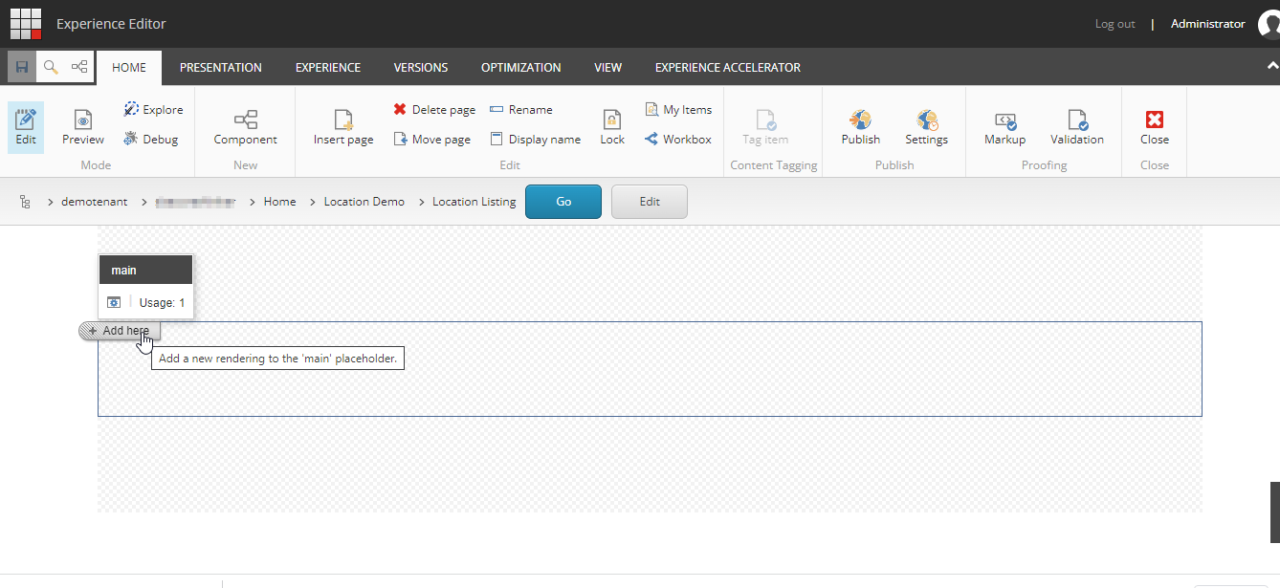The image size is (1280, 588).
Task: Switch to the Presentation tab
Action: coord(221,68)
